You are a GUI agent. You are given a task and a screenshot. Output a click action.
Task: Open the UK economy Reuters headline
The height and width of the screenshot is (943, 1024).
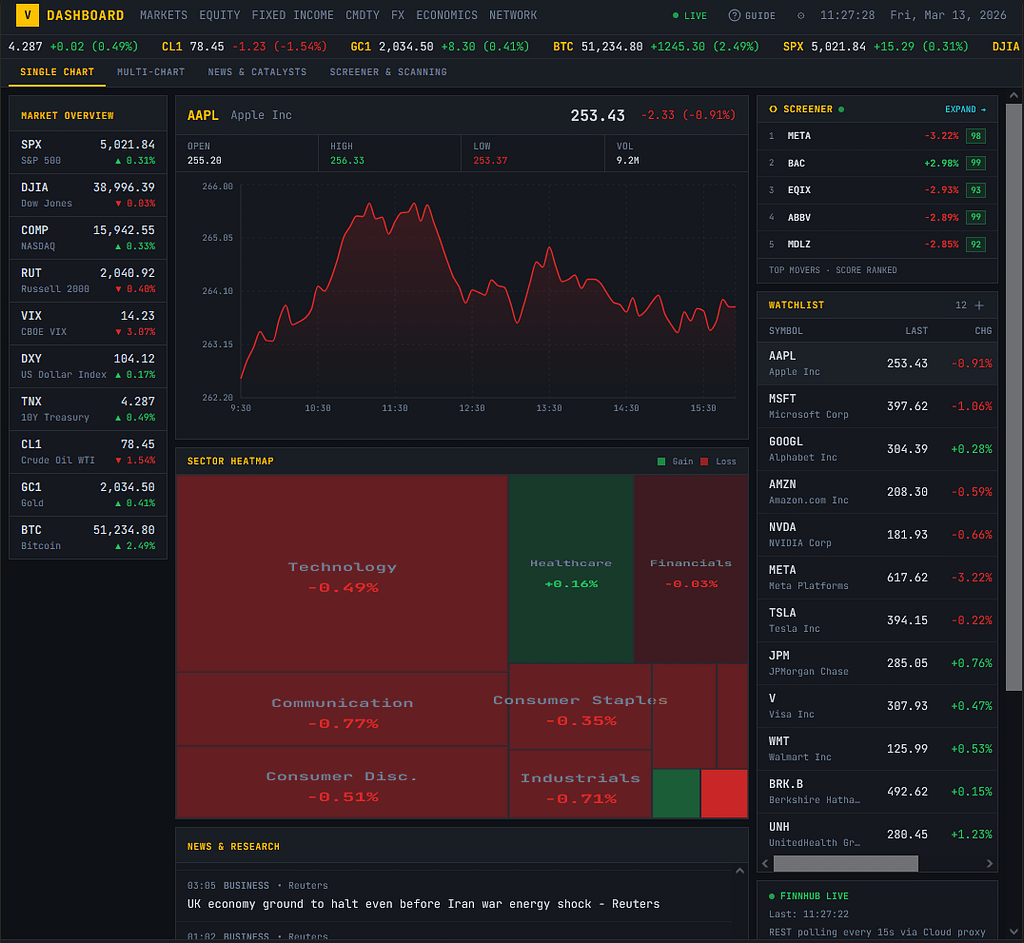pos(423,904)
